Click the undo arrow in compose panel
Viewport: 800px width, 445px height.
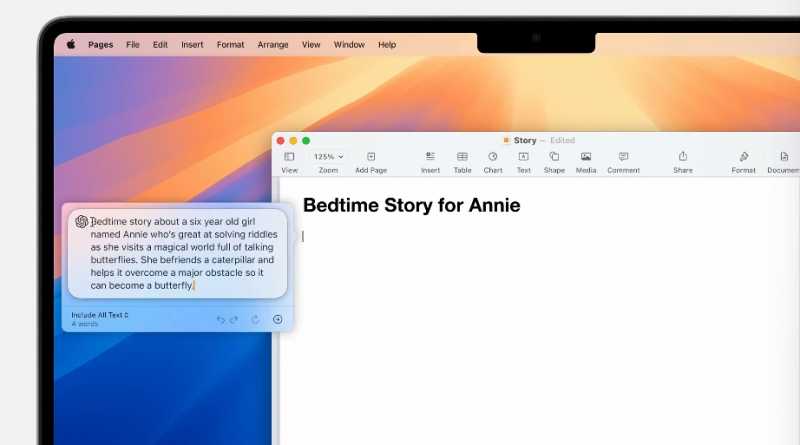coord(220,319)
